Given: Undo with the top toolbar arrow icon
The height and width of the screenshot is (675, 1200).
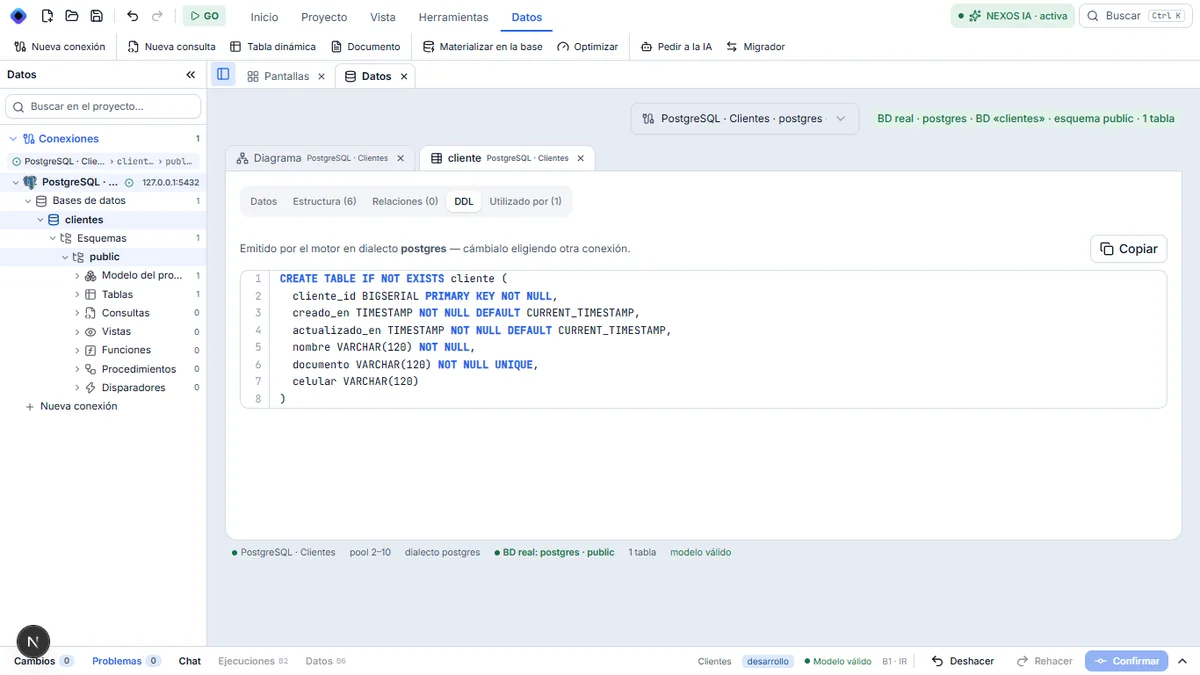Looking at the screenshot, I should (x=133, y=16).
